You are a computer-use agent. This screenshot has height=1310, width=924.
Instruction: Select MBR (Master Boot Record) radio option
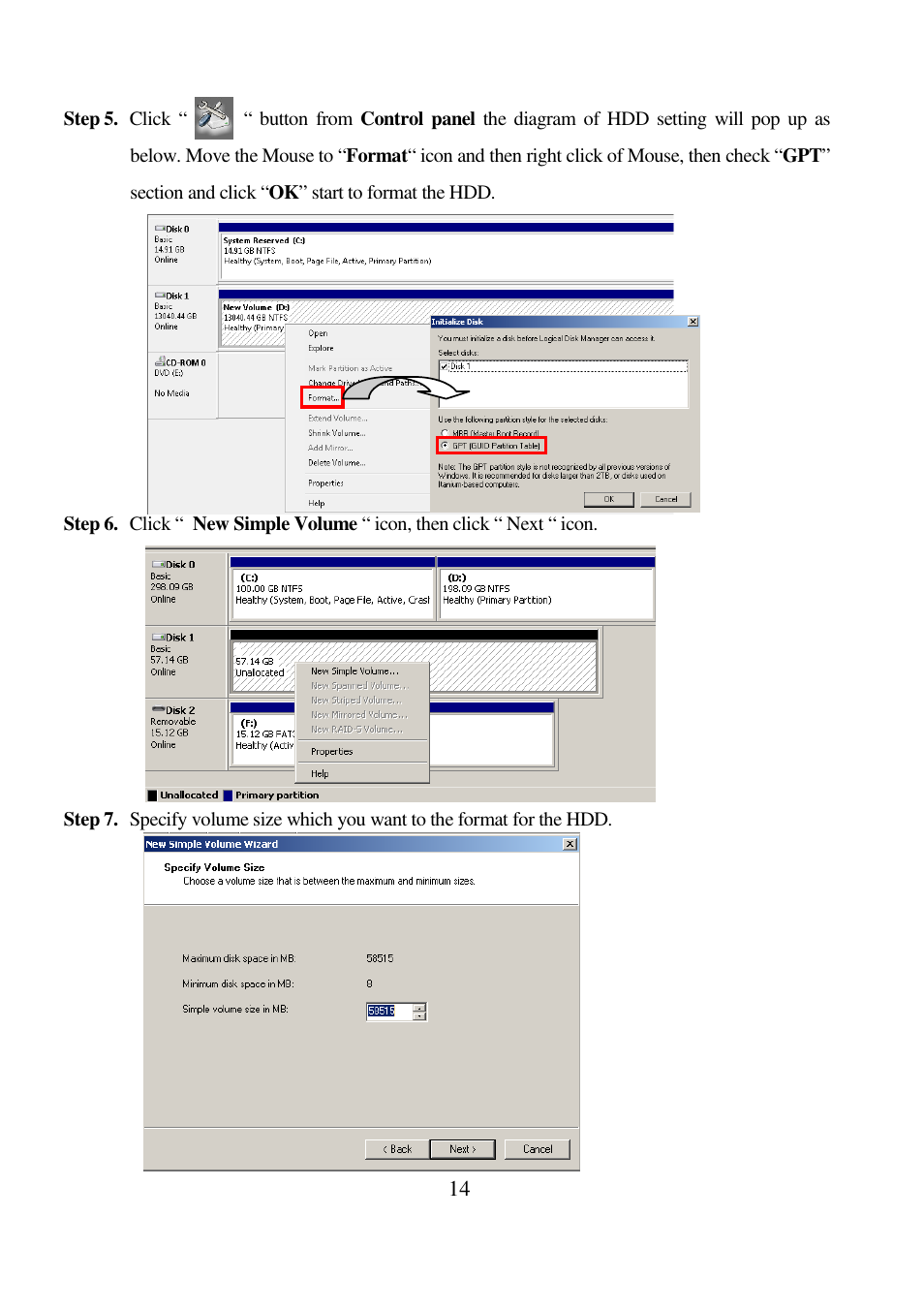click(445, 433)
